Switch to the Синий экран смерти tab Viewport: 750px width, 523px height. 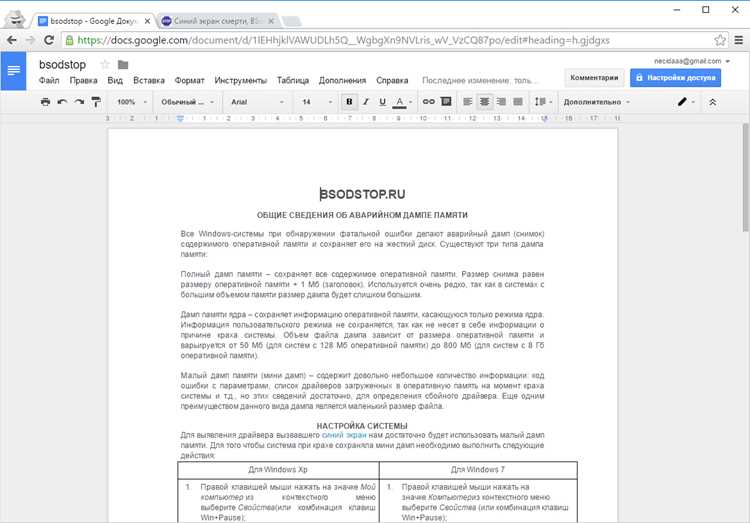[x=218, y=21]
